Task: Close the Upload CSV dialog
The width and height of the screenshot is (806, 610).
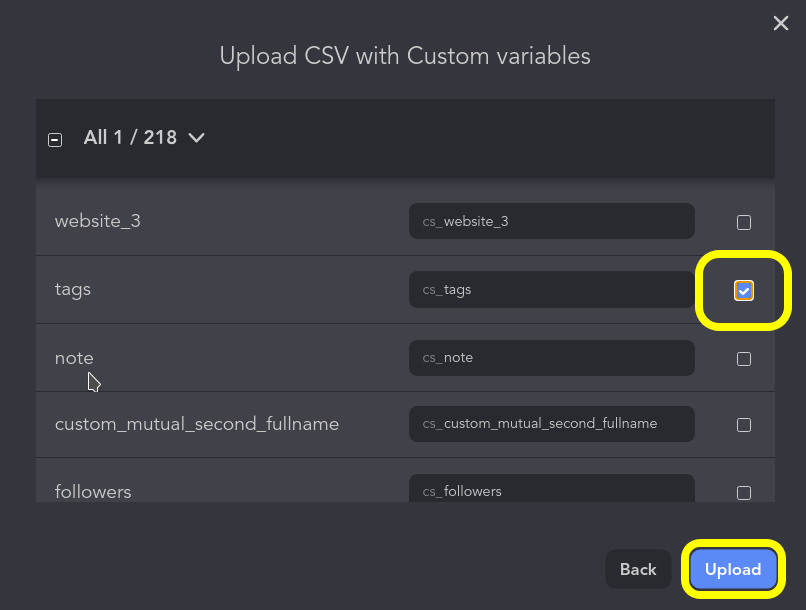Action: 780,23
